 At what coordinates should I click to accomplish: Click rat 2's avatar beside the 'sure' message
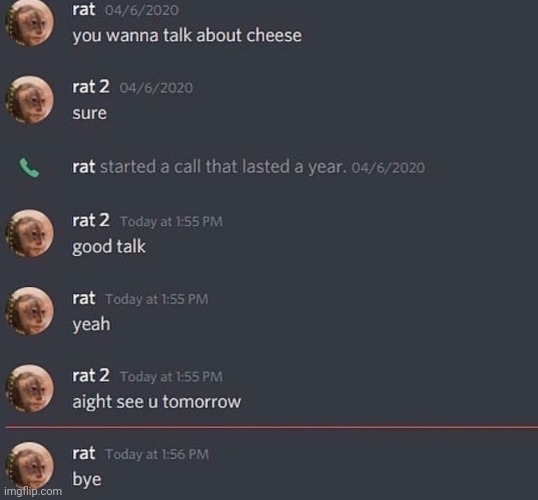[x=30, y=100]
